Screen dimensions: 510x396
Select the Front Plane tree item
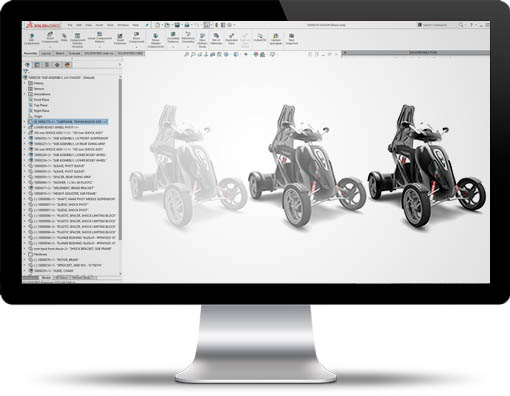point(41,100)
